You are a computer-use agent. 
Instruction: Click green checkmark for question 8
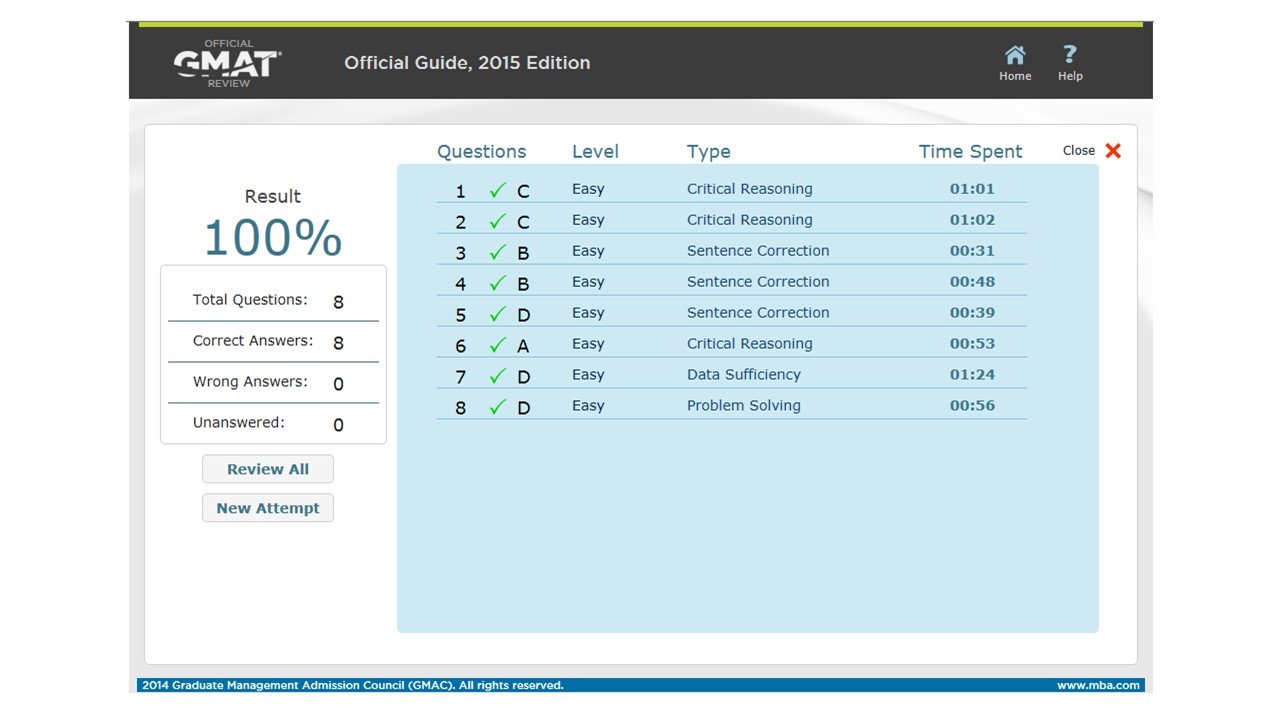(x=498, y=407)
